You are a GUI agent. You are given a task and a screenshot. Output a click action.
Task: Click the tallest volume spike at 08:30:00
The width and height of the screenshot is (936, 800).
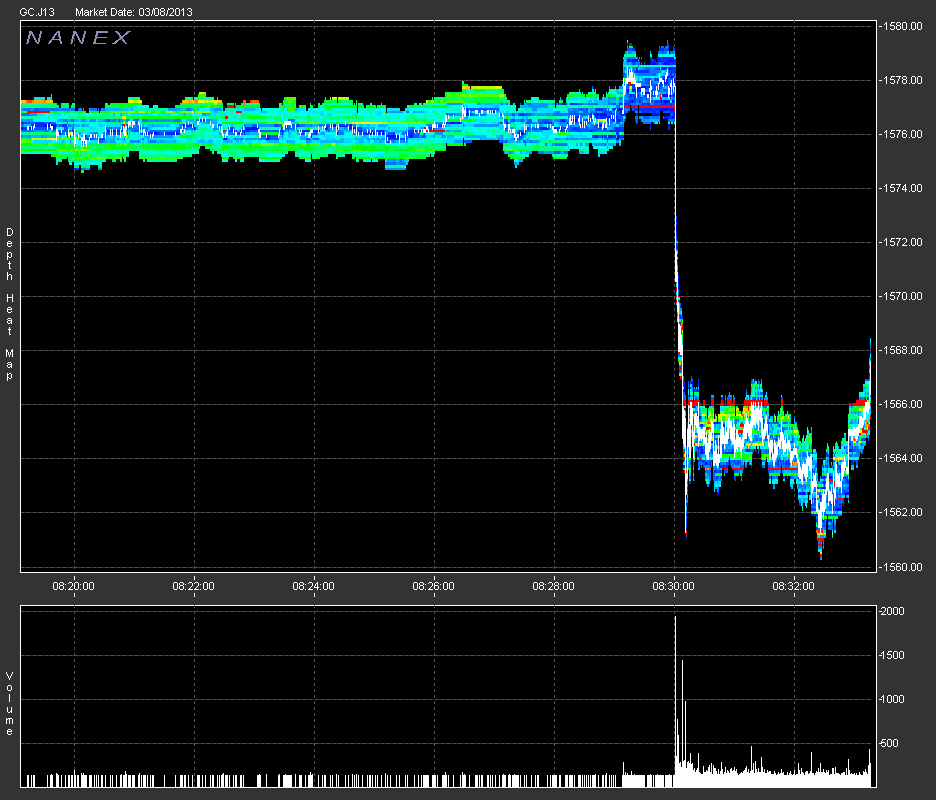675,699
